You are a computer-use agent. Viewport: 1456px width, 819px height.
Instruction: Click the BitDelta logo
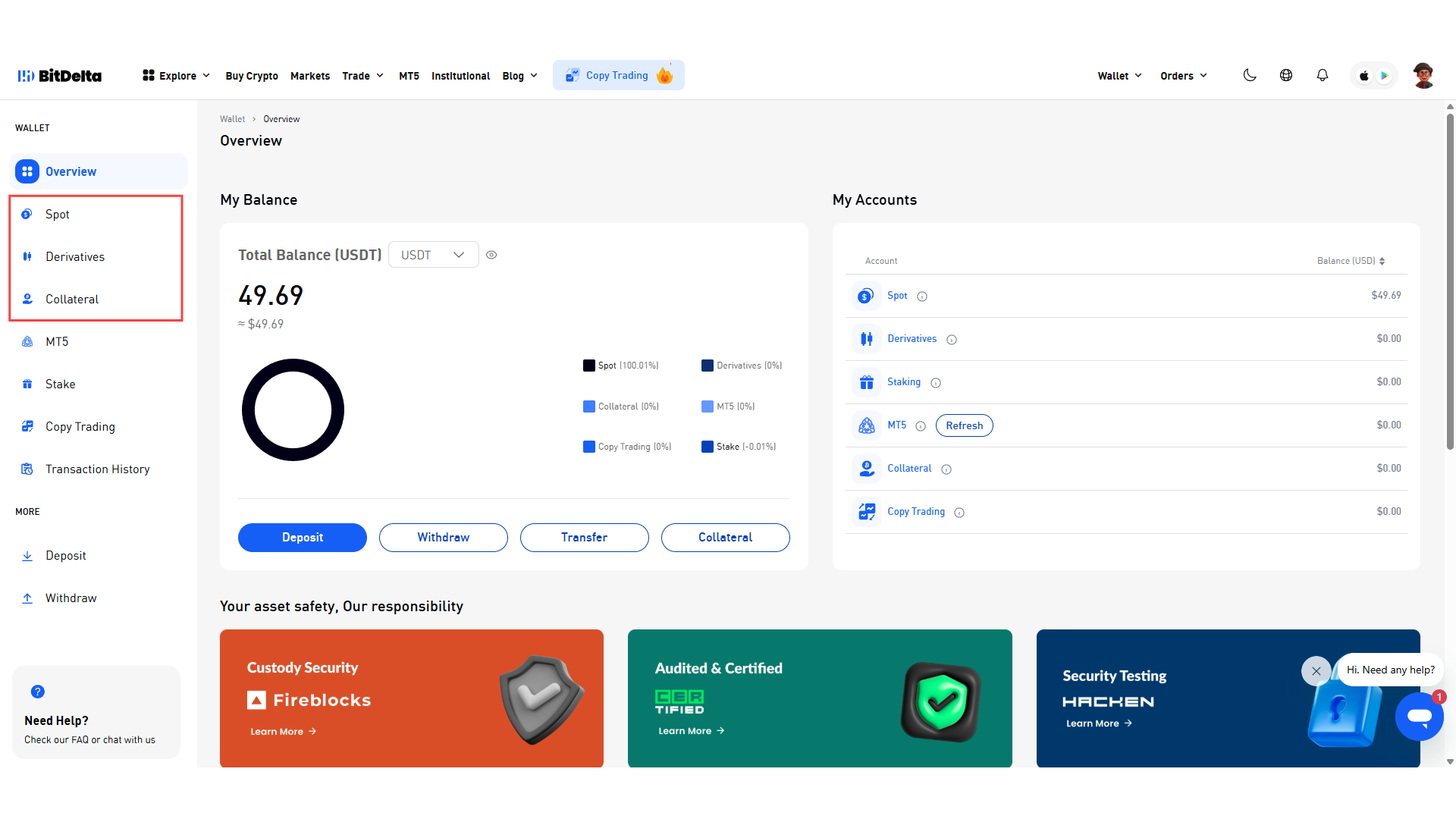click(60, 76)
